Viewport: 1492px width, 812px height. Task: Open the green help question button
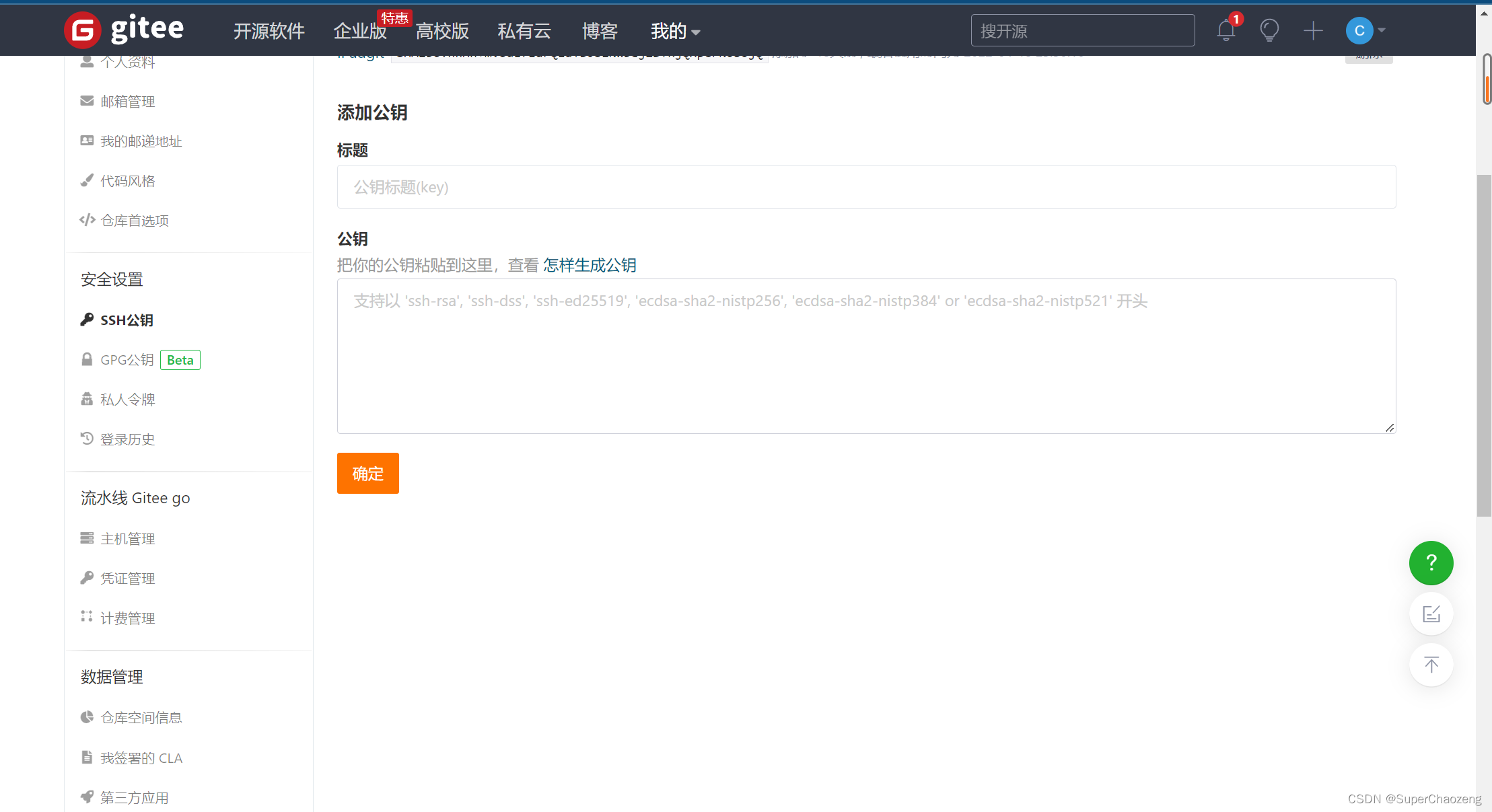1431,563
